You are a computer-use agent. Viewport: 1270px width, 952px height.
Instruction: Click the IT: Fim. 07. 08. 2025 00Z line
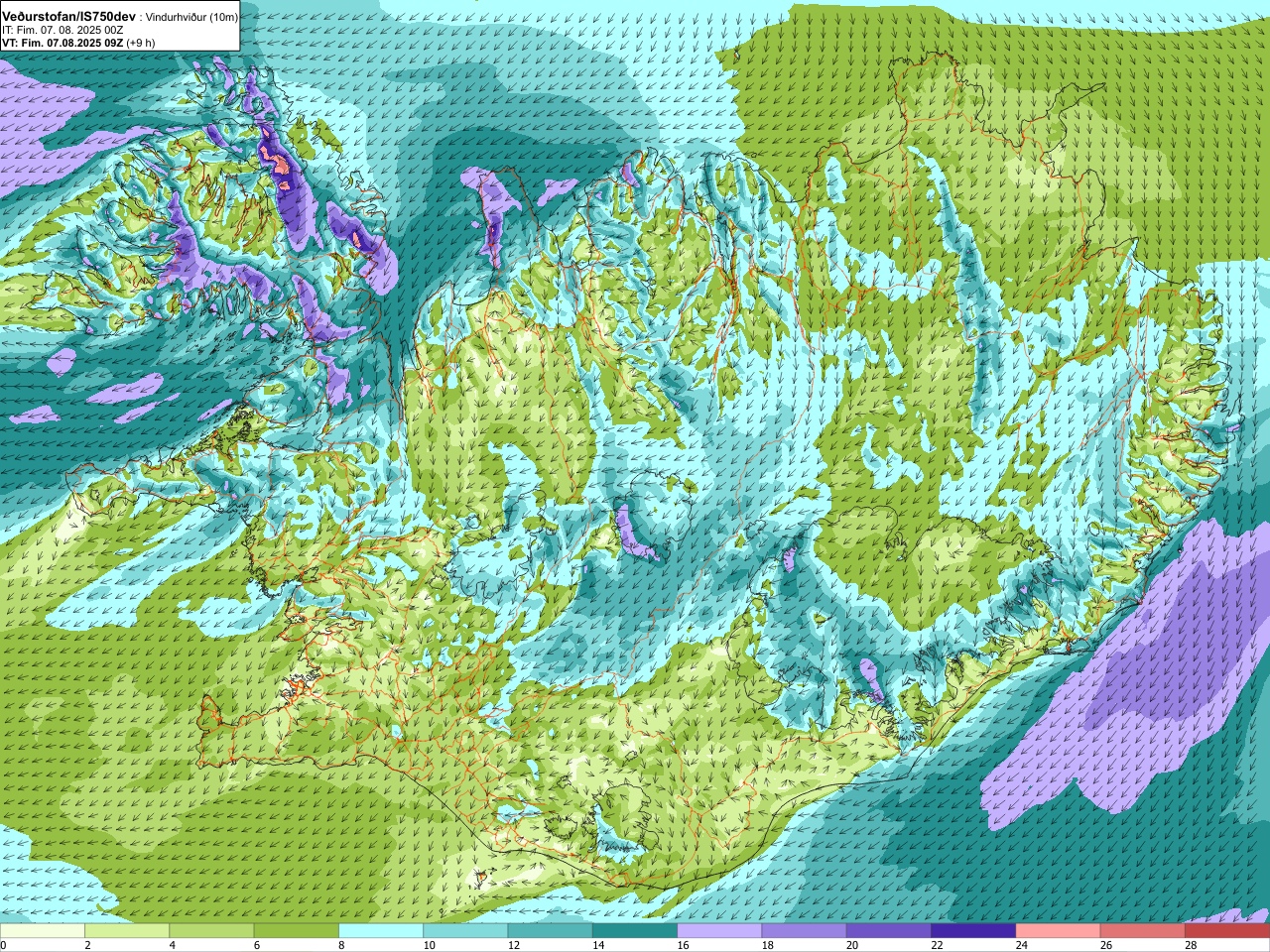tap(63, 31)
